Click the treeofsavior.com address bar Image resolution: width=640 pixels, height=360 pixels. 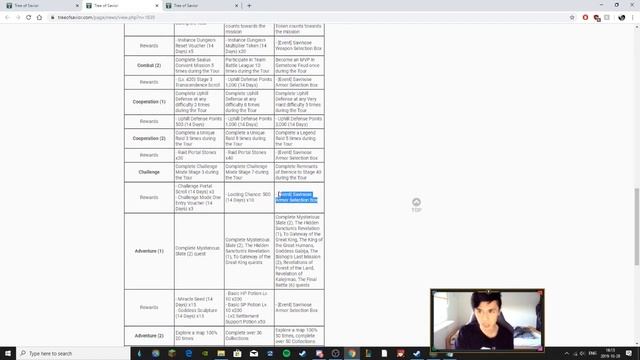coord(310,18)
